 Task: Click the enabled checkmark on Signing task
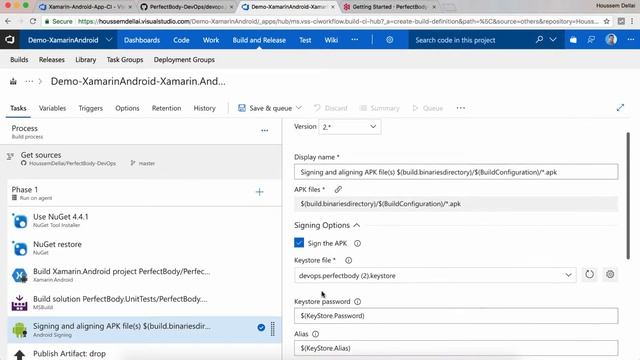pyautogui.click(x=261, y=327)
